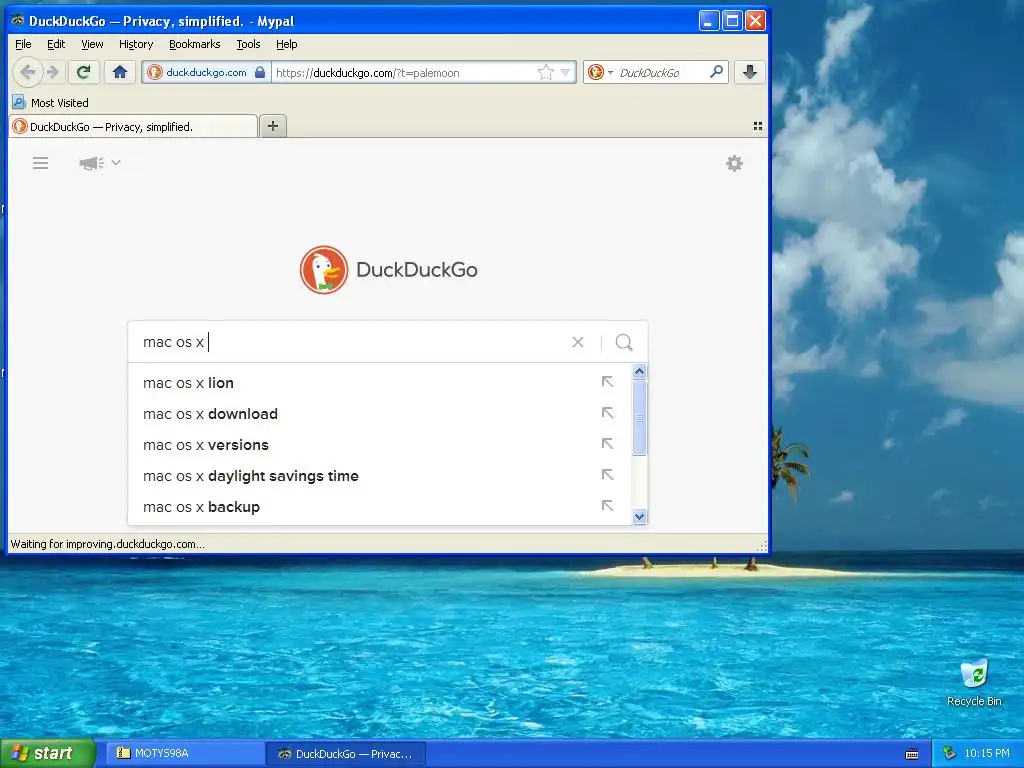The height and width of the screenshot is (768, 1024).
Task: Open a new tab with plus button
Action: [273, 126]
